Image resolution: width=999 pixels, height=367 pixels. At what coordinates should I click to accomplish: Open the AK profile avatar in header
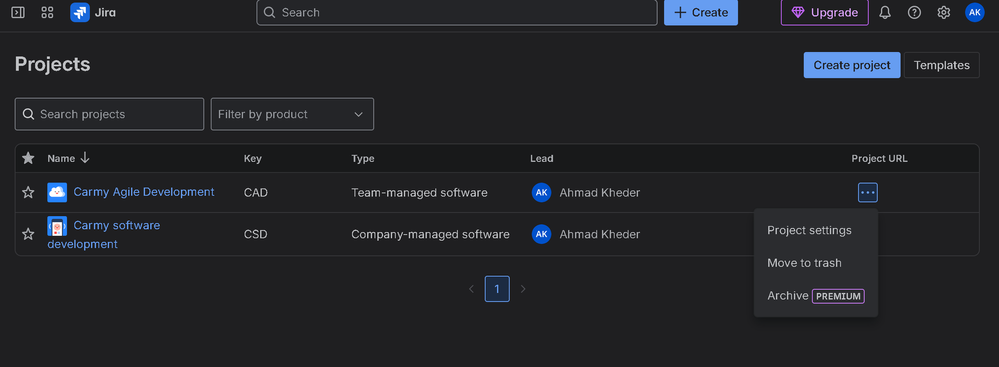(975, 12)
